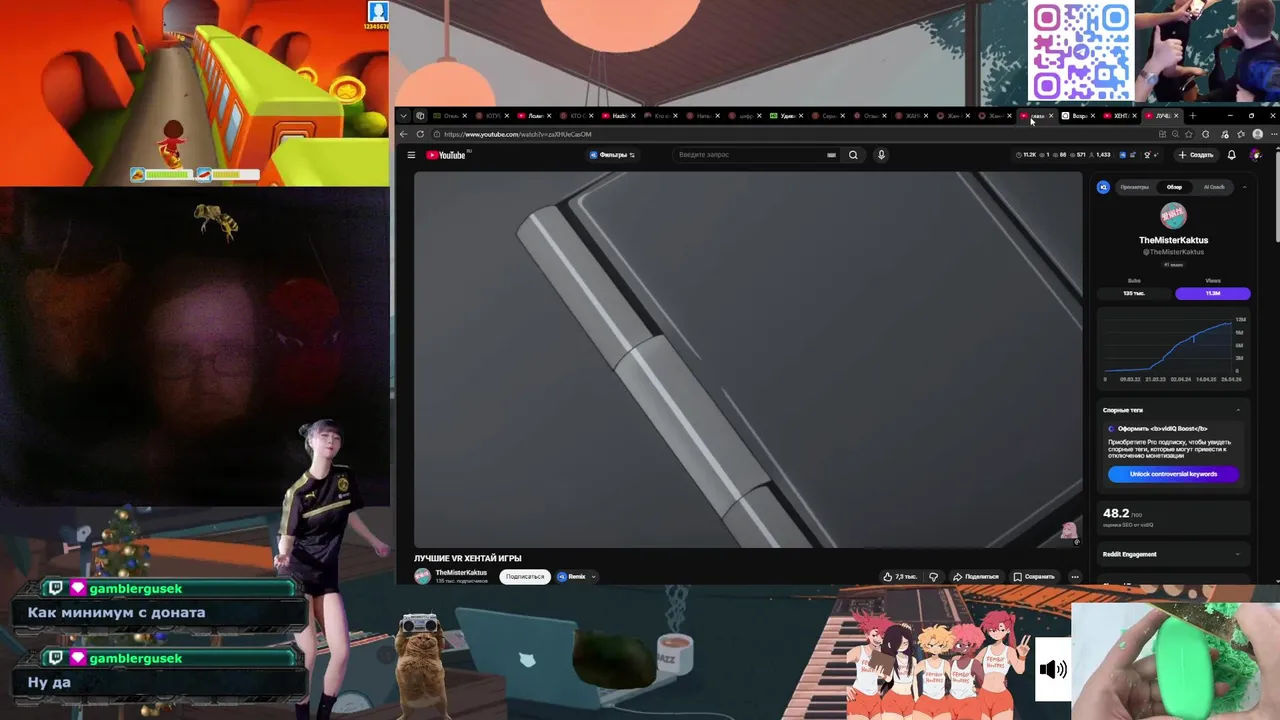Click the channel avatar below the video title

tap(422, 576)
